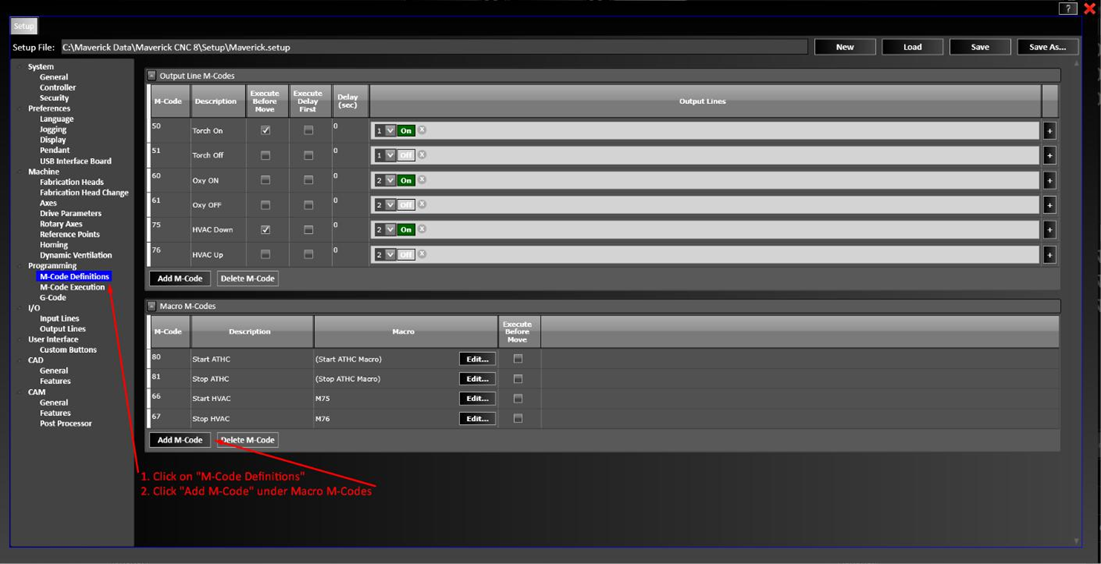Check Execute Before Move for Start ATHC
The image size is (1101, 564).
pyautogui.click(x=518, y=358)
